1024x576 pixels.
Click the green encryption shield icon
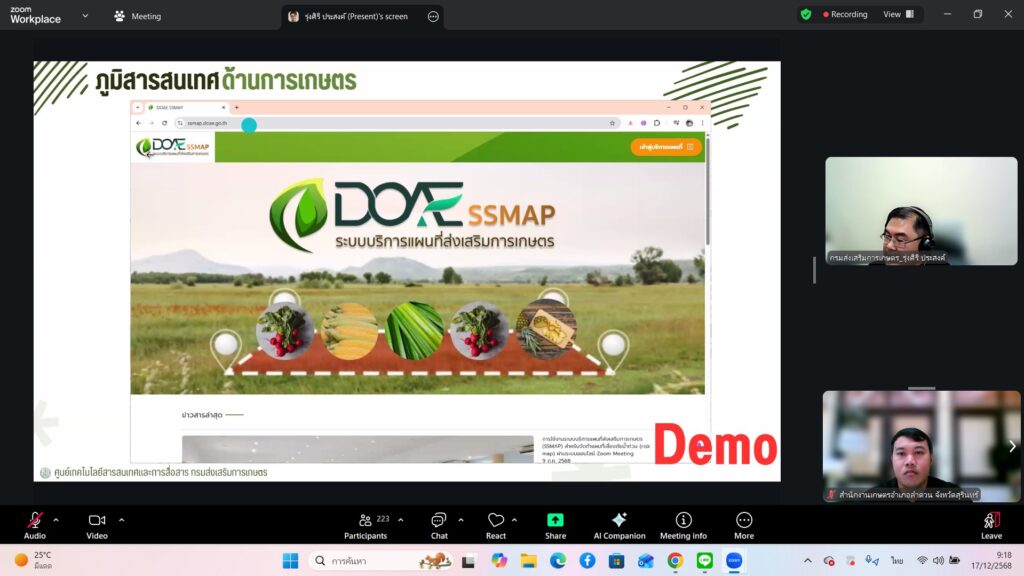click(806, 15)
